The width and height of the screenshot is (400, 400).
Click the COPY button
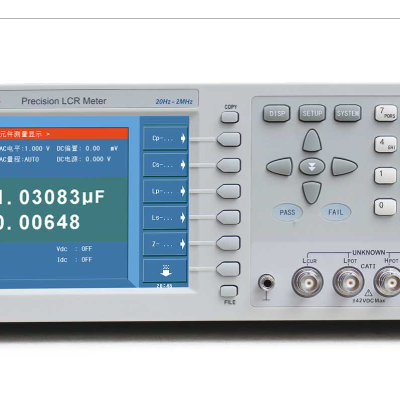coord(230,117)
